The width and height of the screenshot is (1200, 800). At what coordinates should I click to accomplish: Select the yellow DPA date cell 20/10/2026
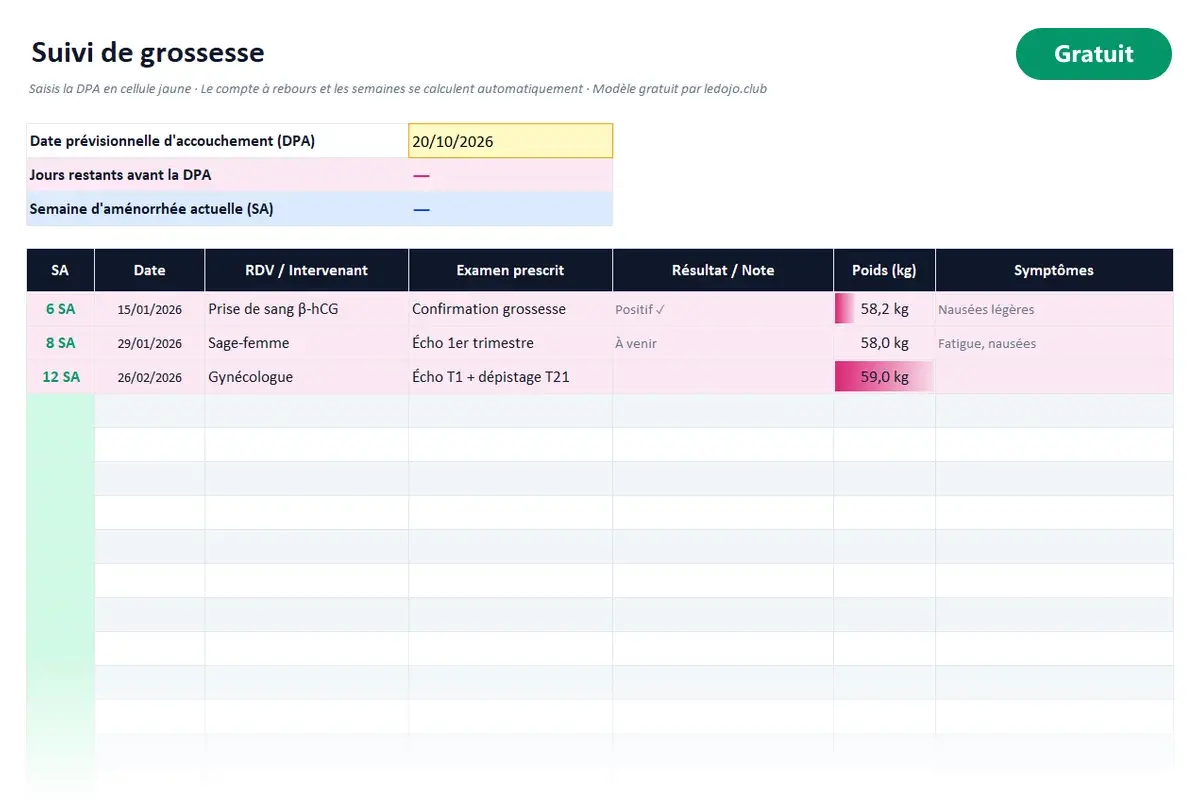(510, 141)
